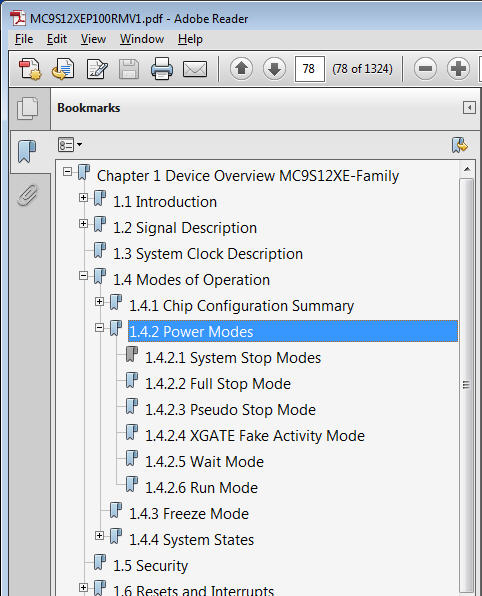Go to 1.4.2.5 Wait Mode bookmark
Viewport: 482px width, 596px height.
tap(205, 462)
